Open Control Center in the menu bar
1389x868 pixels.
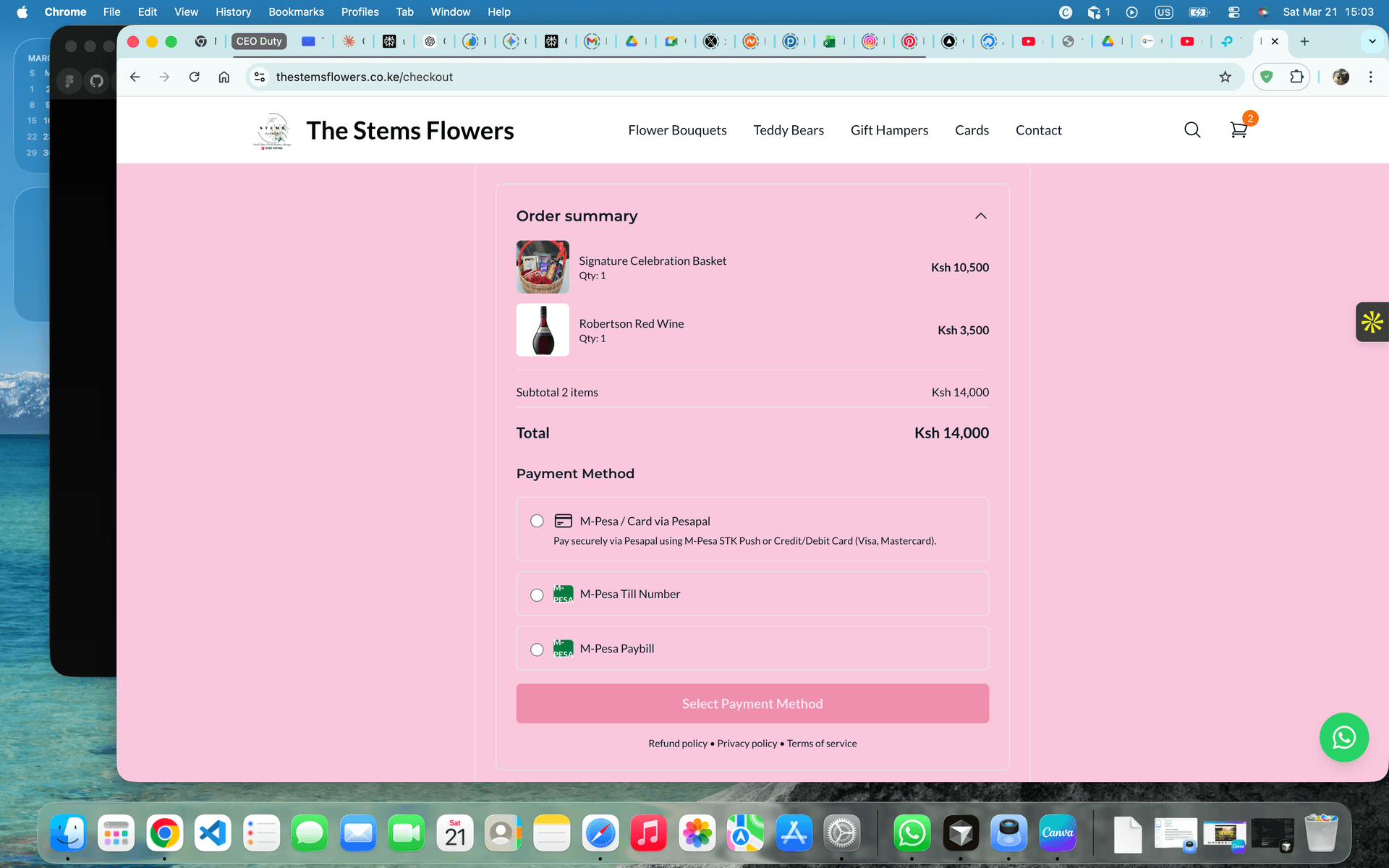[1234, 12]
